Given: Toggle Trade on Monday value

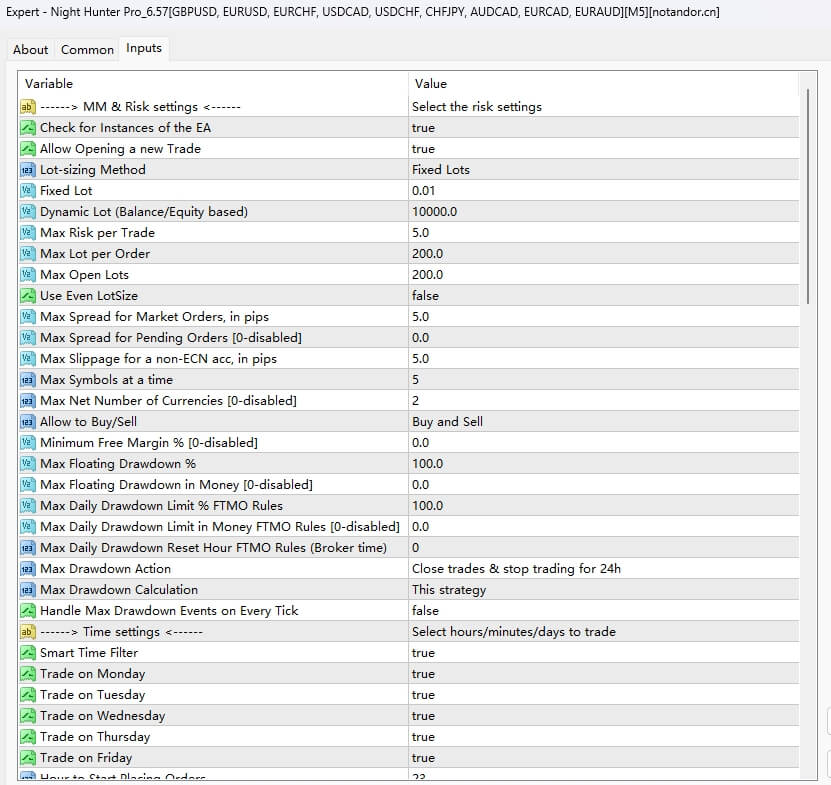Looking at the screenshot, I should (x=604, y=674).
